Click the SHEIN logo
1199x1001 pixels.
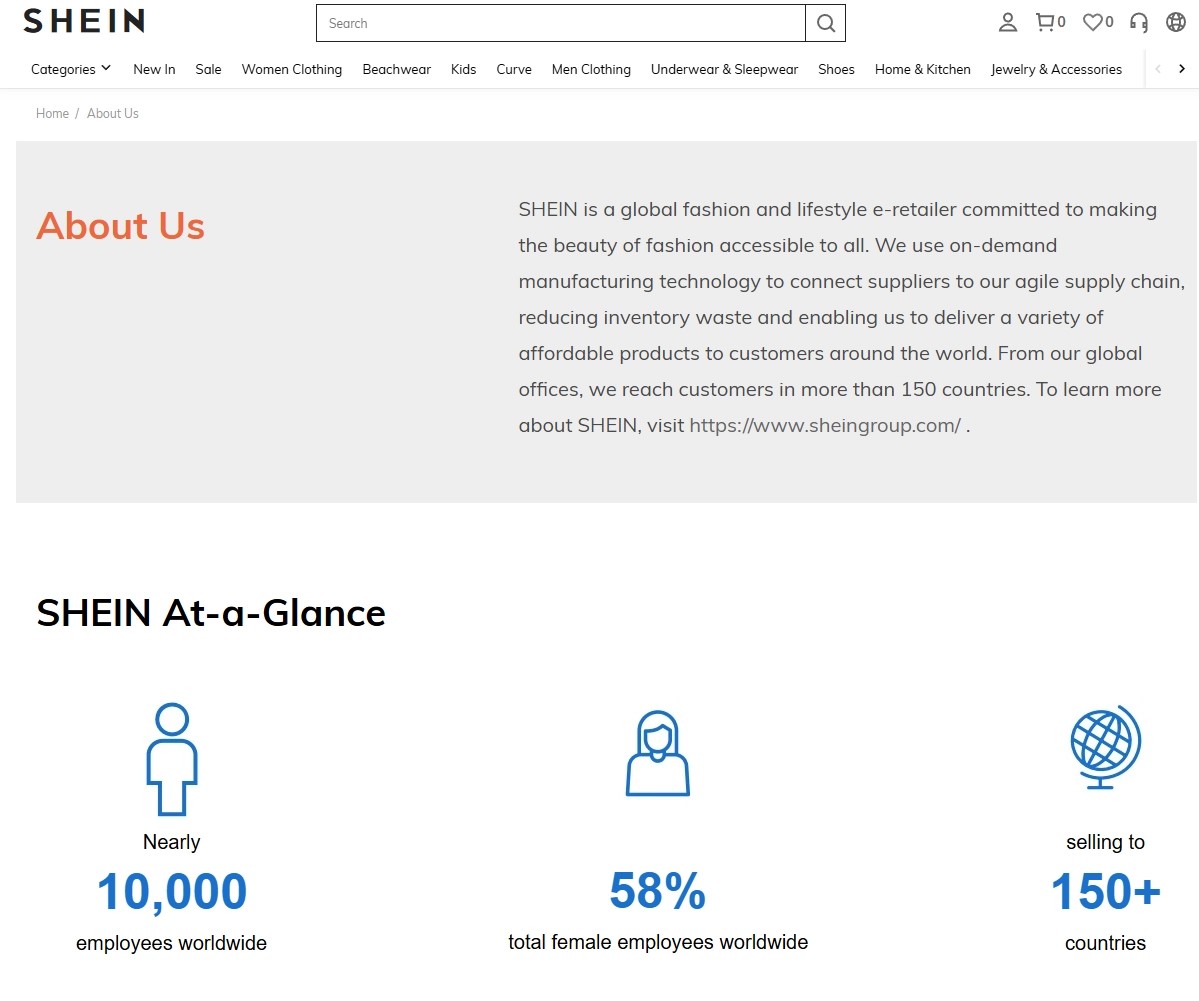tap(84, 21)
